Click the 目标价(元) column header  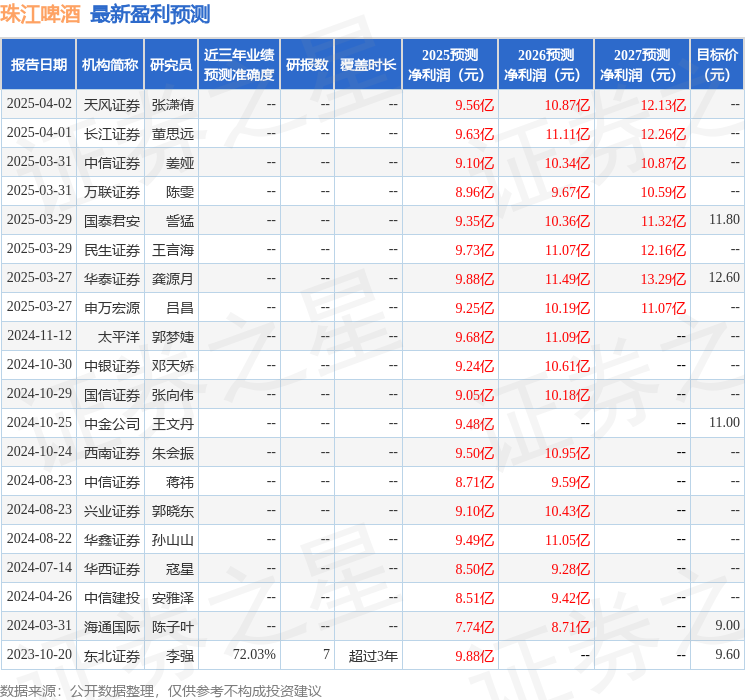tap(717, 65)
